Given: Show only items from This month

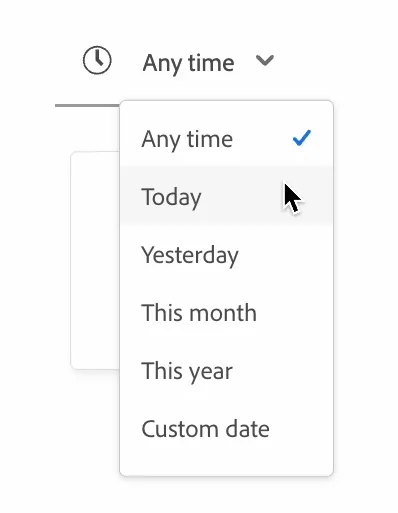Looking at the screenshot, I should 226,313.
